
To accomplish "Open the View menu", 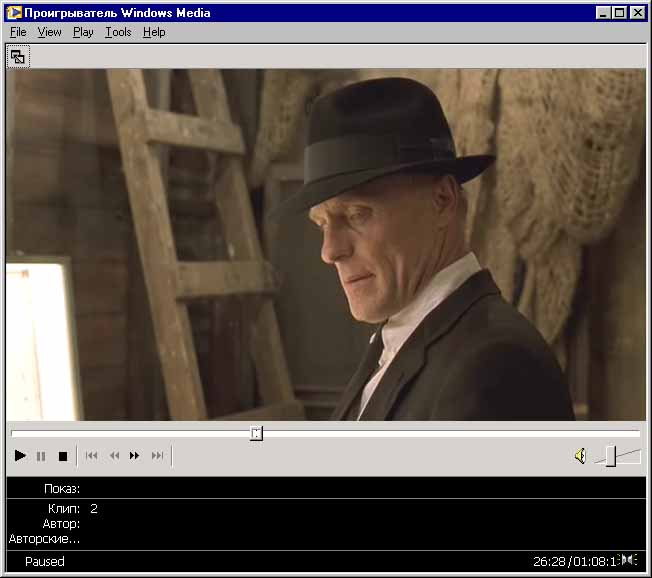I will pos(49,32).
